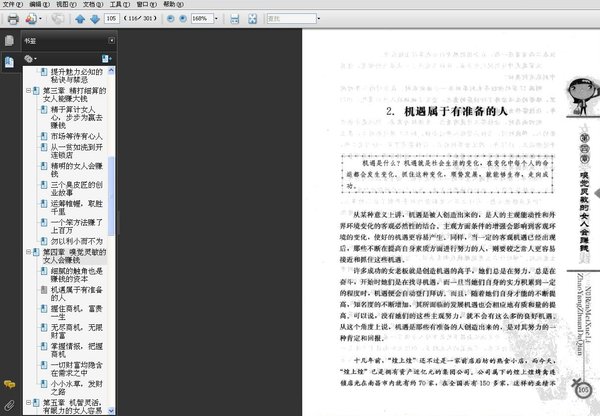This screenshot has width=600, height=416.
Task: Open the Comments panel icon
Action: click(9, 384)
